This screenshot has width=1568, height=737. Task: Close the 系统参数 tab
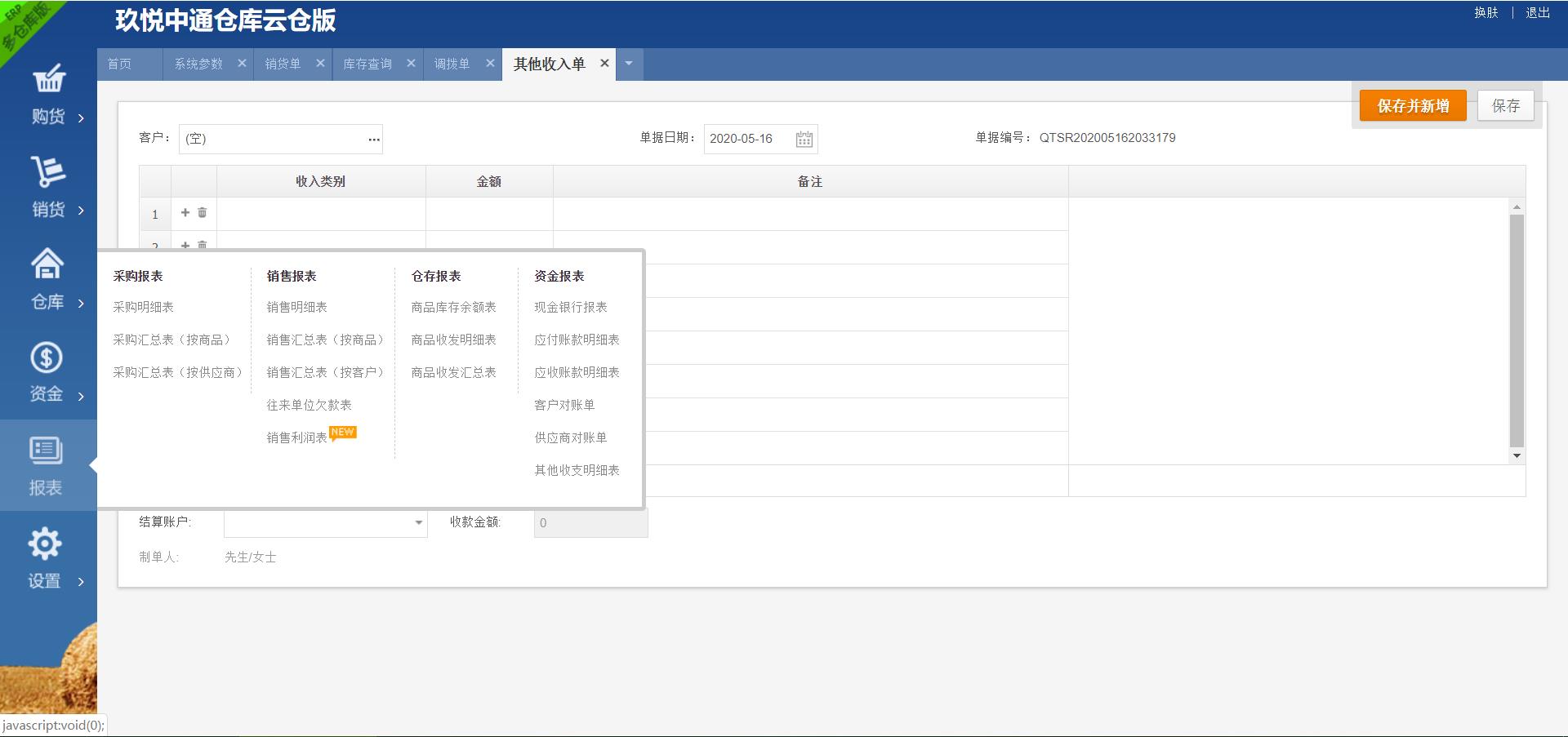[242, 63]
